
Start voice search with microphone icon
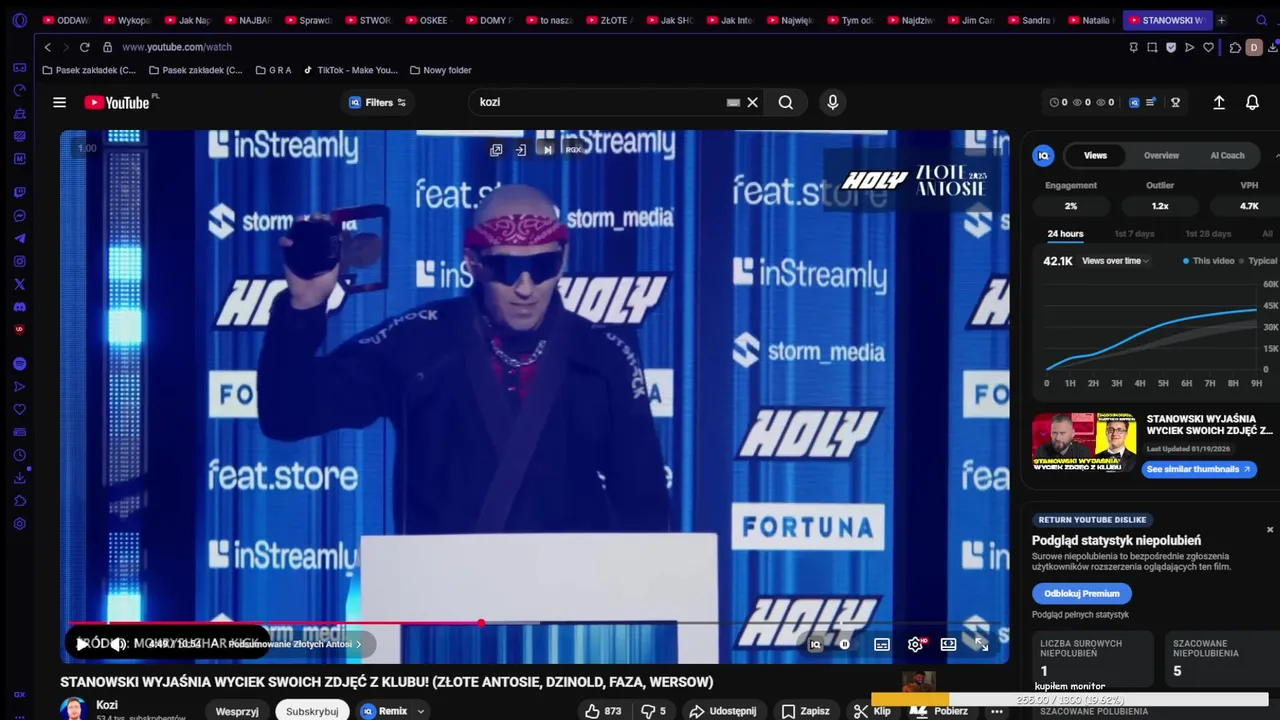[x=832, y=102]
